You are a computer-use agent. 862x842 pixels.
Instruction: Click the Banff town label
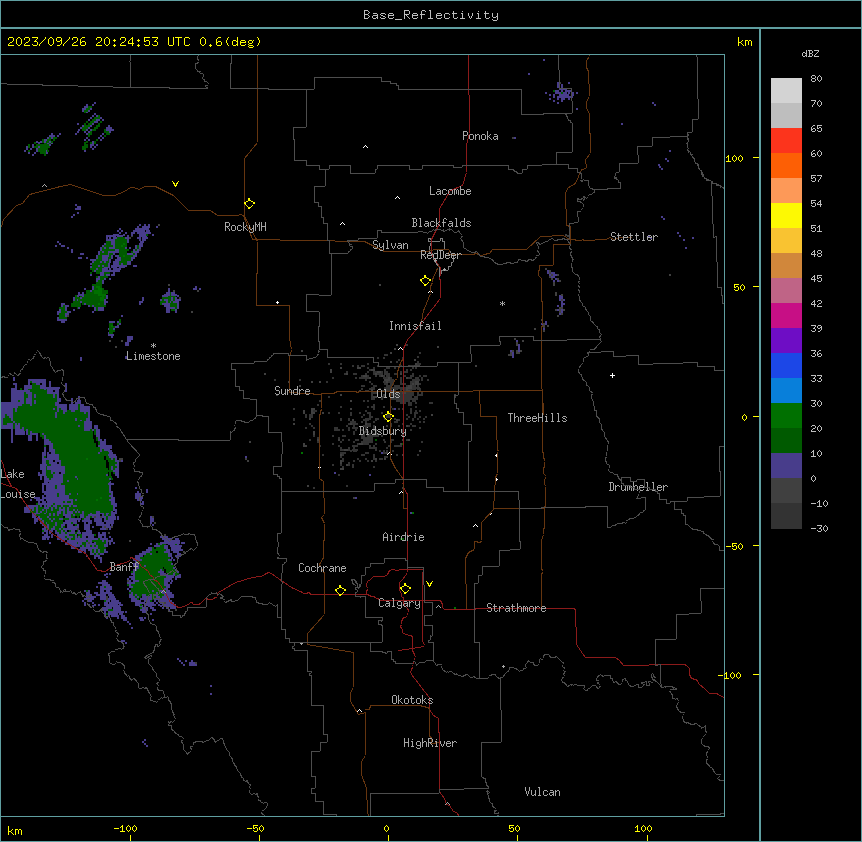pyautogui.click(x=124, y=567)
